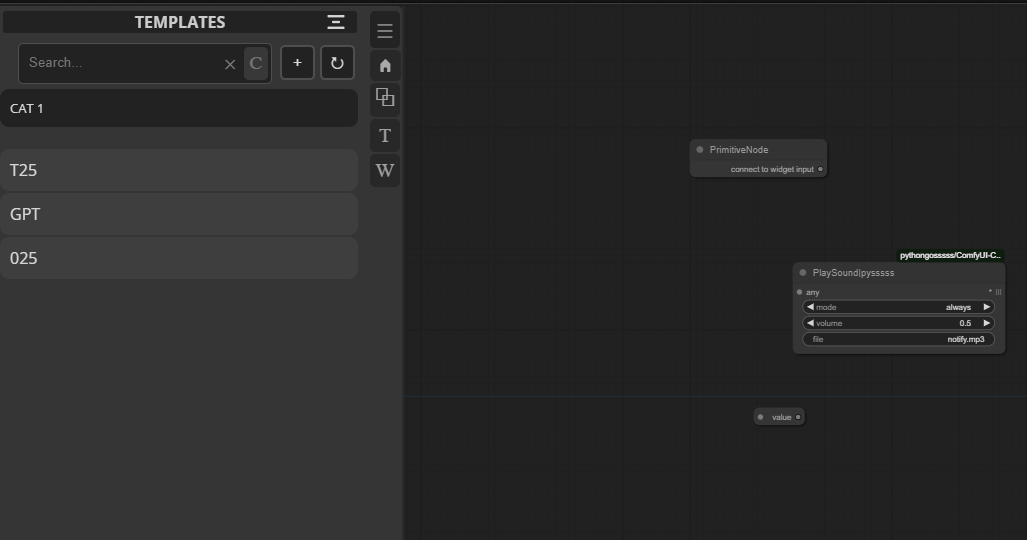Increase volume with the right arrow

pyautogui.click(x=986, y=323)
